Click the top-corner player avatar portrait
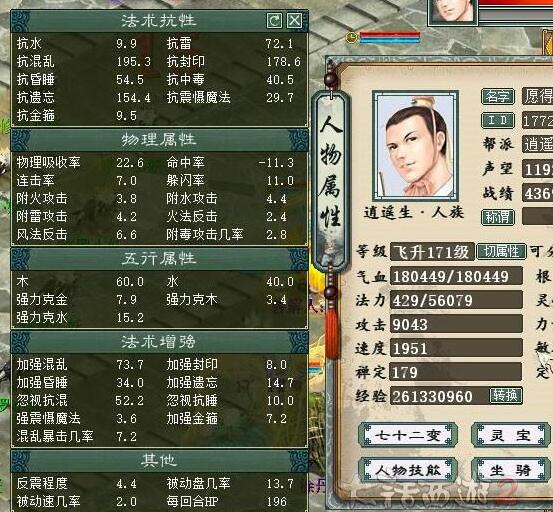 click(x=453, y=11)
